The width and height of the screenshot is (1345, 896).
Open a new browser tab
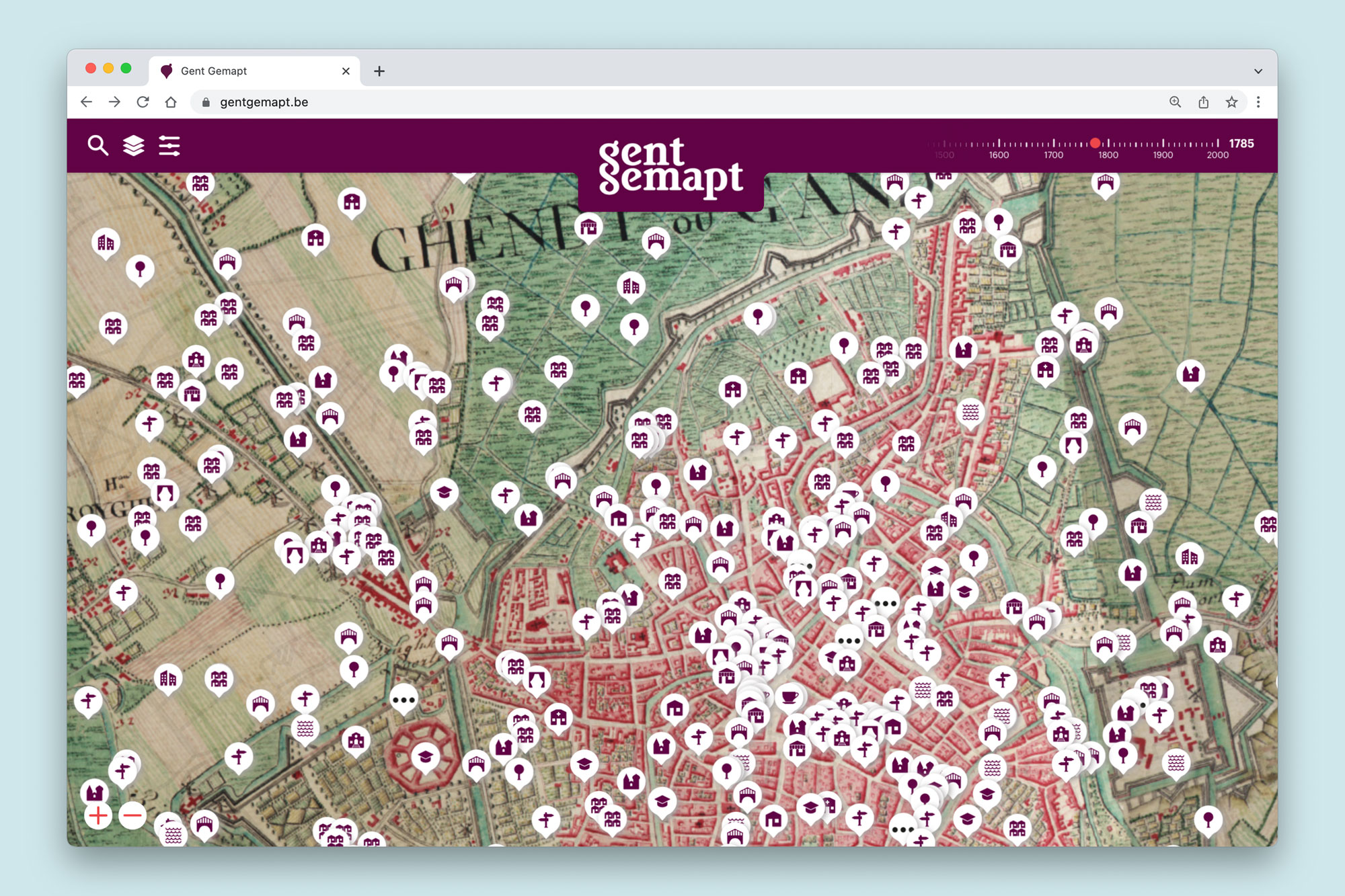(x=379, y=71)
